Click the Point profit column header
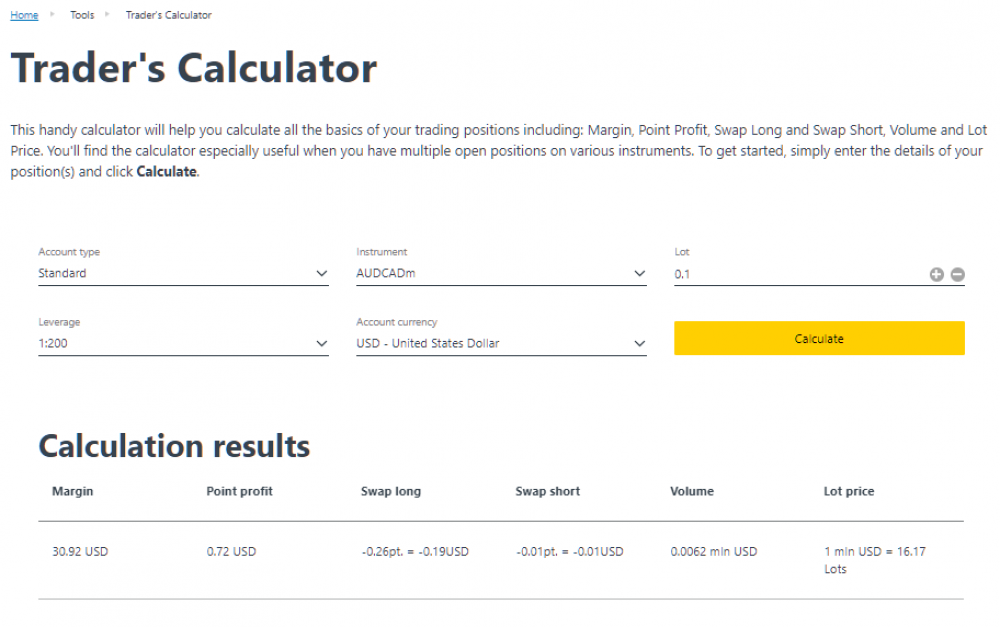The width and height of the screenshot is (1000, 627). tap(239, 491)
